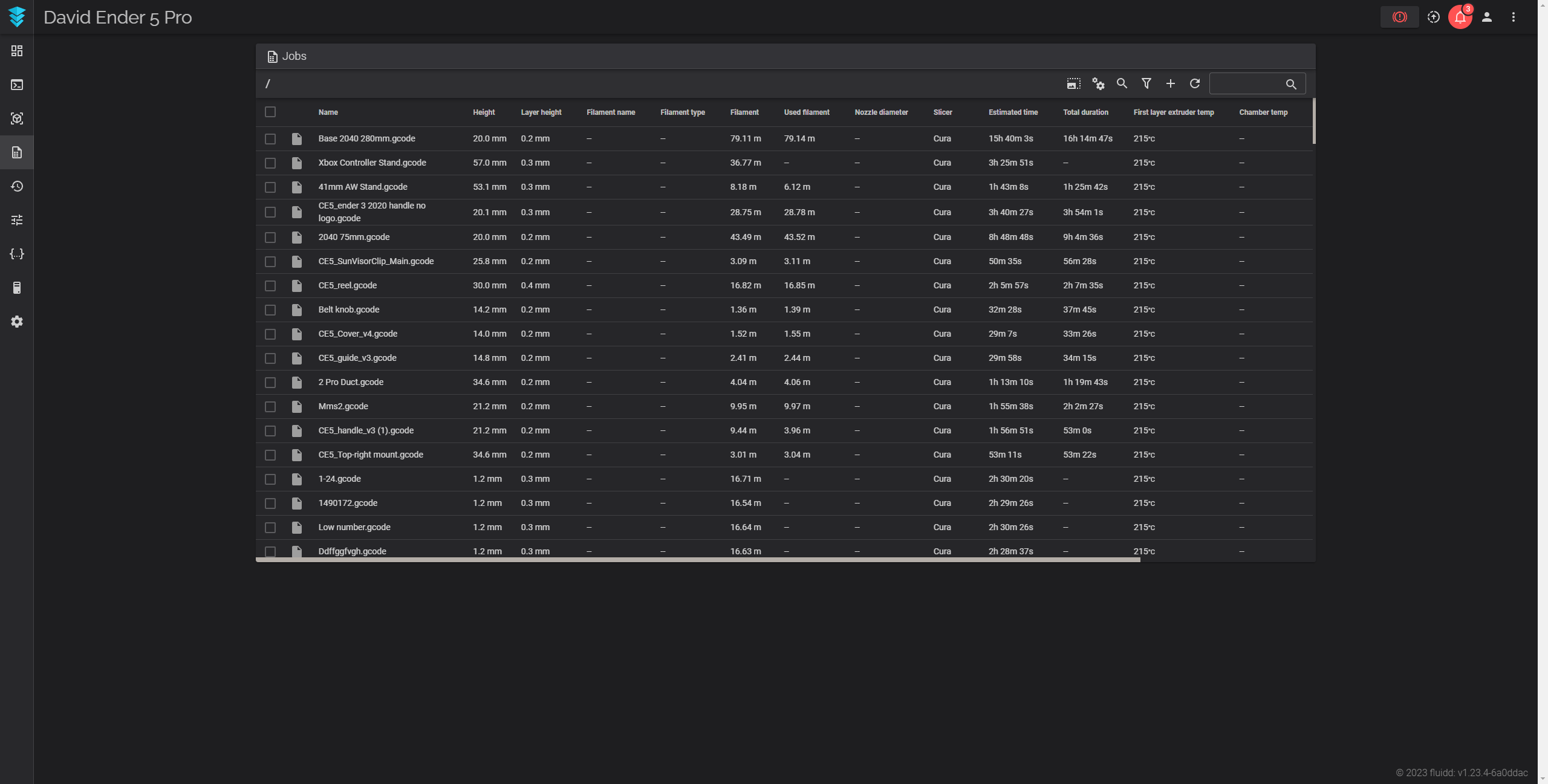
Task: Click the root / breadcrumb path
Action: (x=267, y=83)
